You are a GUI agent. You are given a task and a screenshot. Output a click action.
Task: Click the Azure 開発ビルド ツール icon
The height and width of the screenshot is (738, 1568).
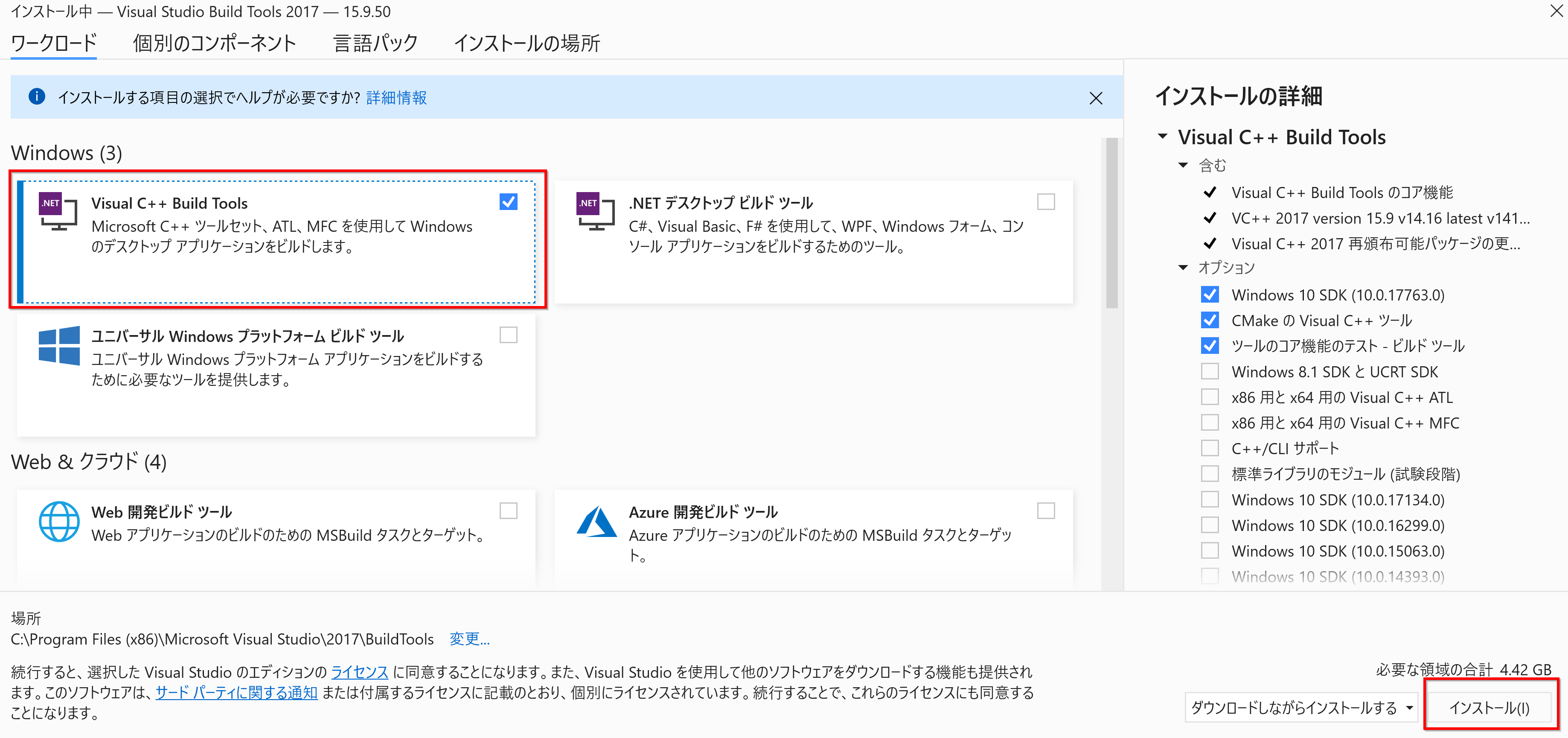coord(596,522)
